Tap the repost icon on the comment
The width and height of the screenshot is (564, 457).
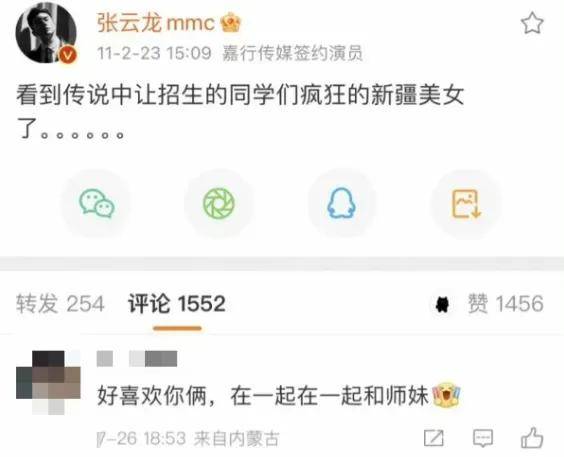pyautogui.click(x=433, y=438)
